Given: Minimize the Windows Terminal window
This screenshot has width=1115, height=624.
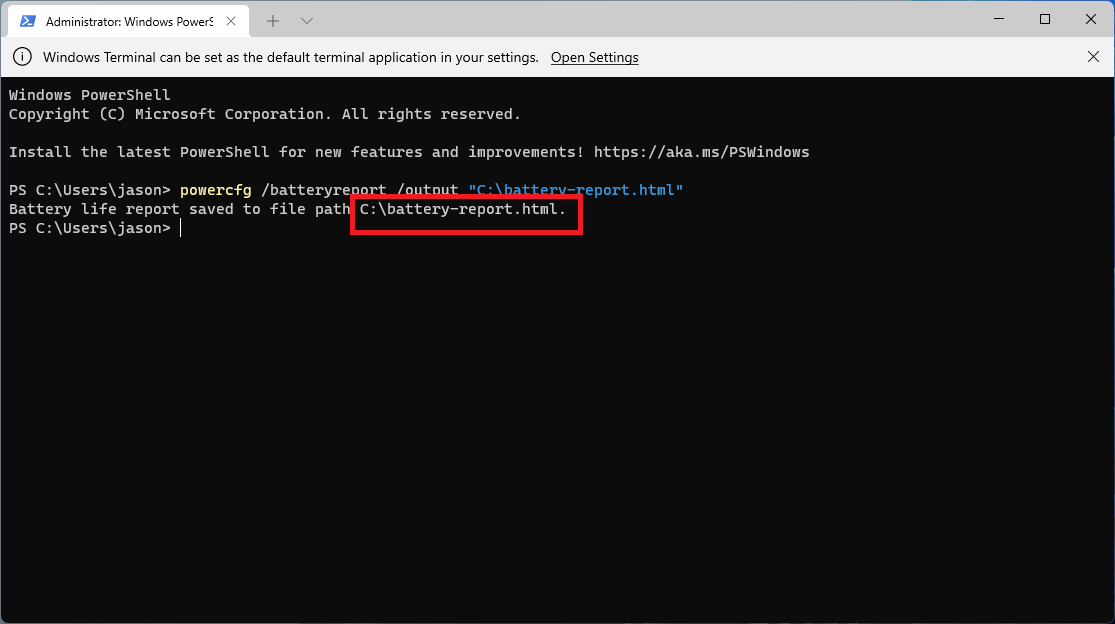Looking at the screenshot, I should coord(997,19).
